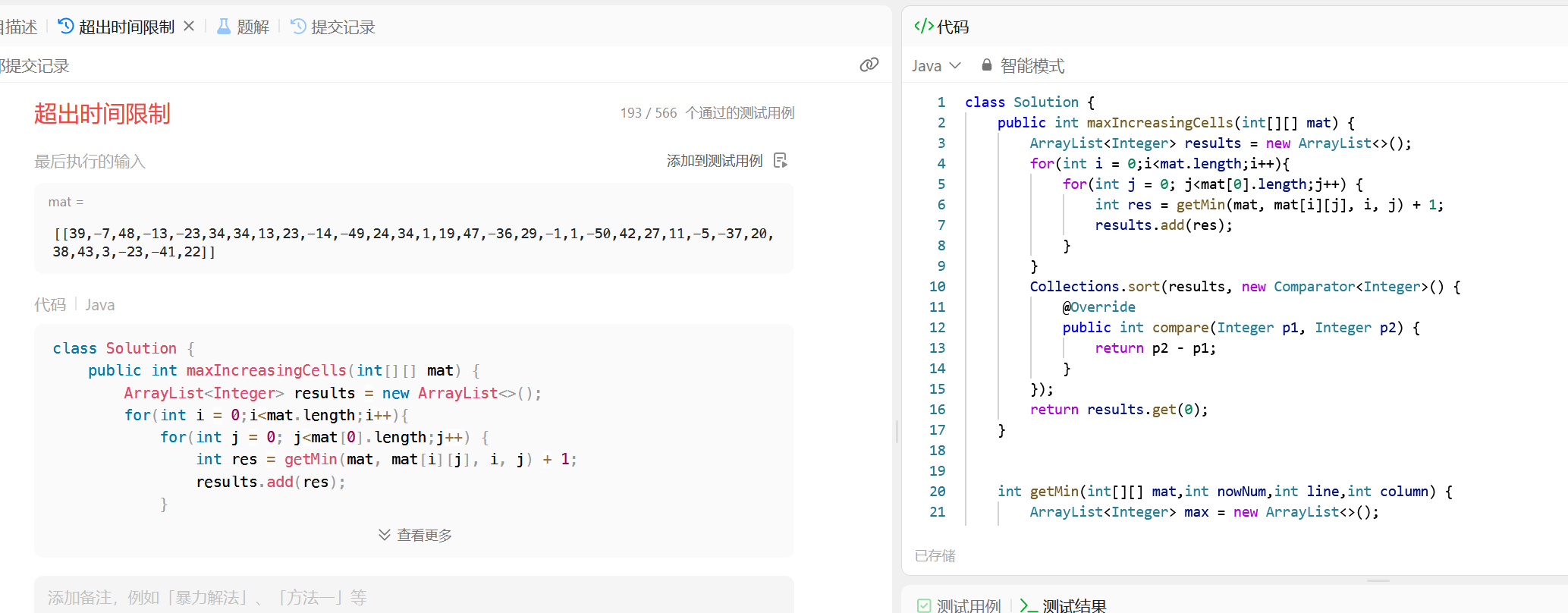Click the copy link icon

coord(869,65)
